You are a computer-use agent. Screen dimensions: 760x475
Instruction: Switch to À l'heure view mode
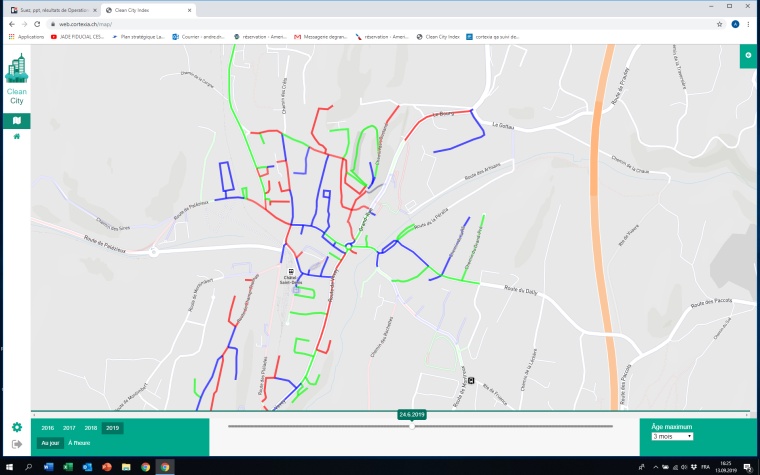79,443
